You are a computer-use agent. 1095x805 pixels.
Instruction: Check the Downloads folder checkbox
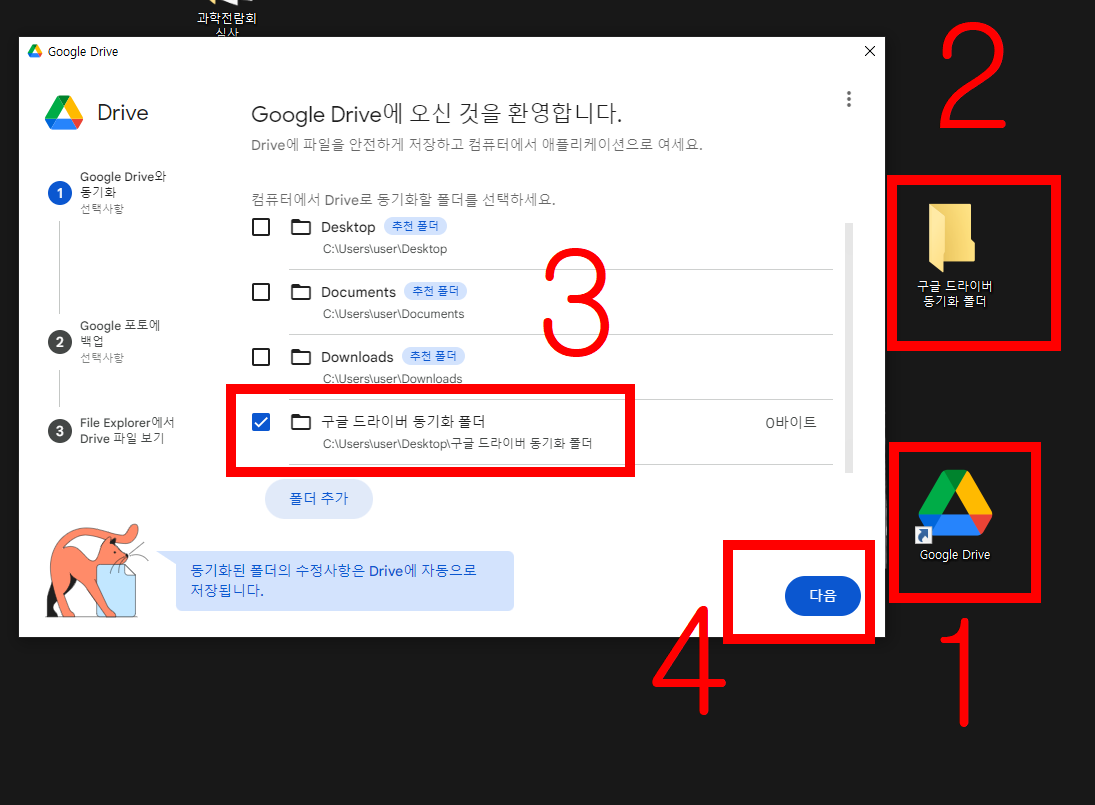coord(261,357)
